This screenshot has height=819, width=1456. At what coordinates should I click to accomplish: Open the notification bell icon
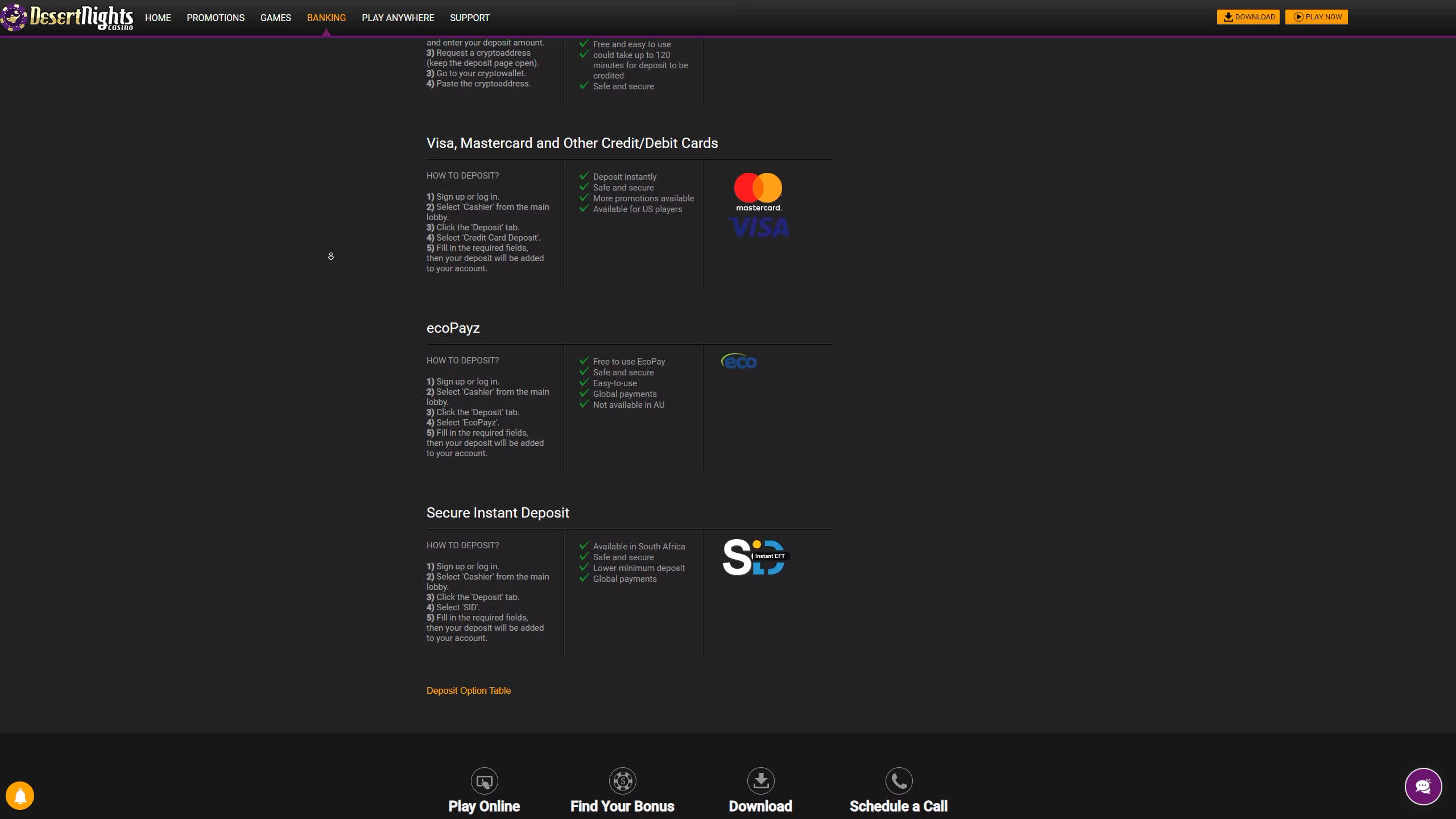20,795
